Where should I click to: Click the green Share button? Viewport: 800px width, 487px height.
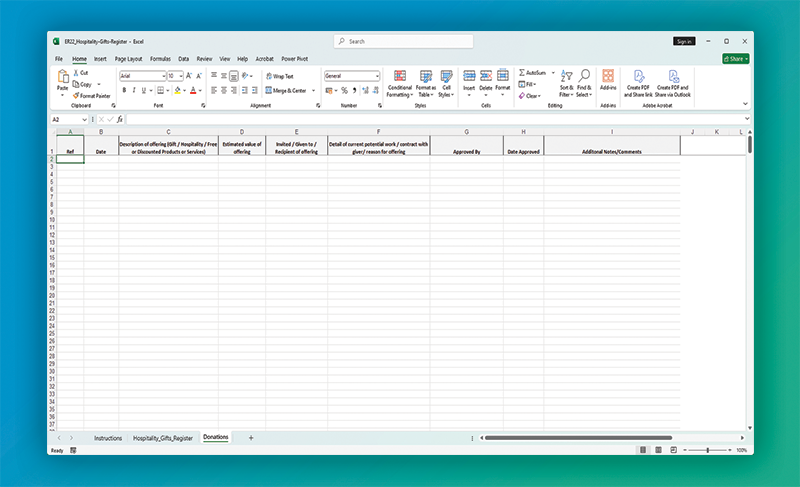pos(735,59)
